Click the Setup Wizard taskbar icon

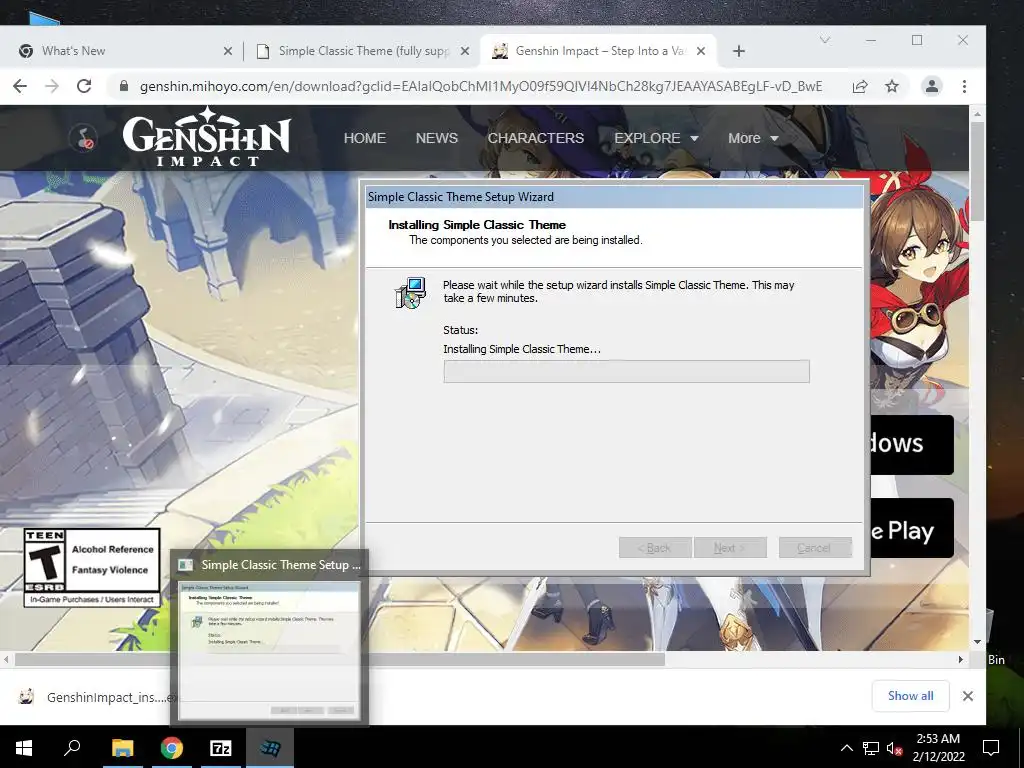(270, 748)
